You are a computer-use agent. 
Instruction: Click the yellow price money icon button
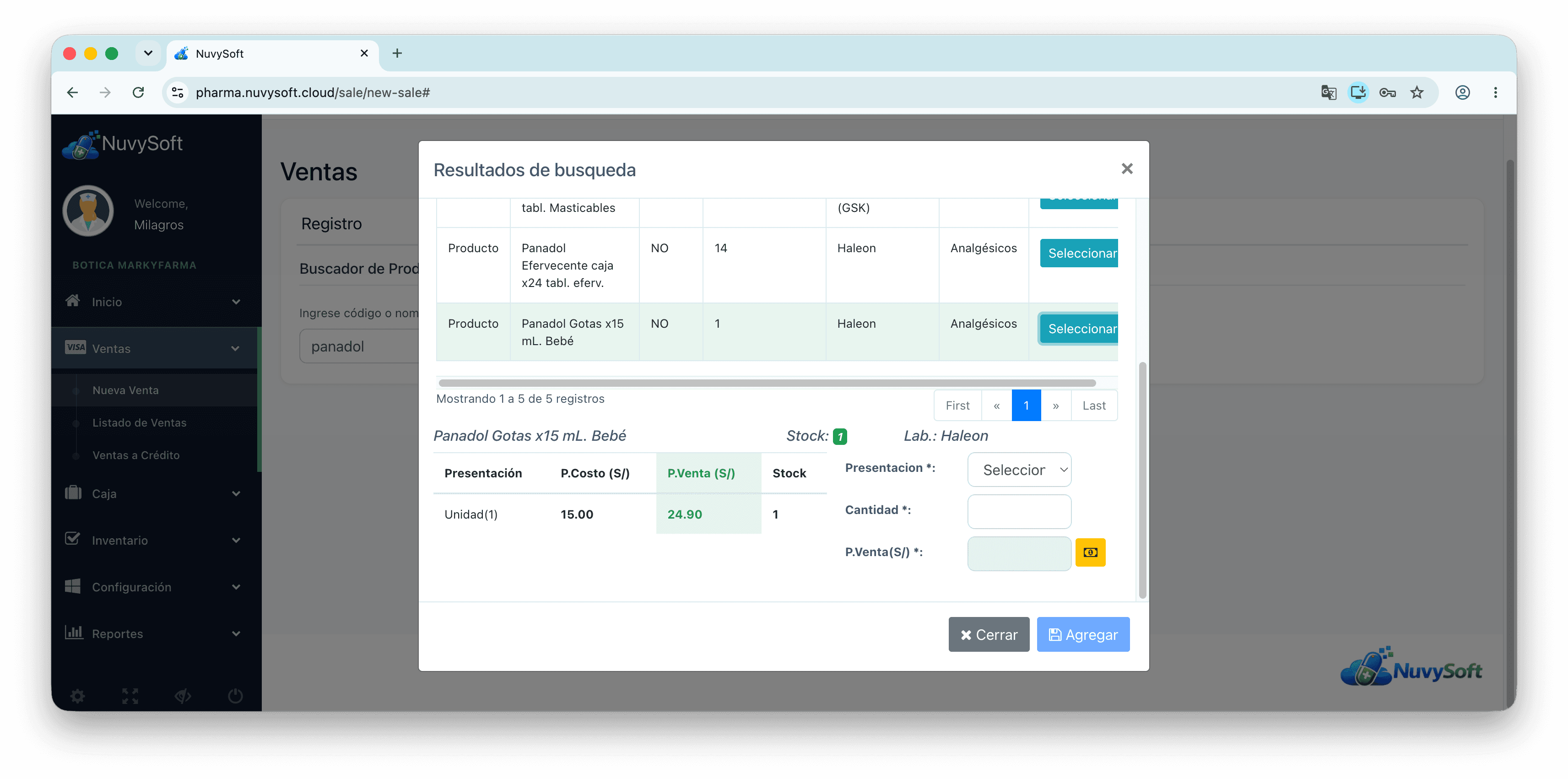[x=1090, y=552]
